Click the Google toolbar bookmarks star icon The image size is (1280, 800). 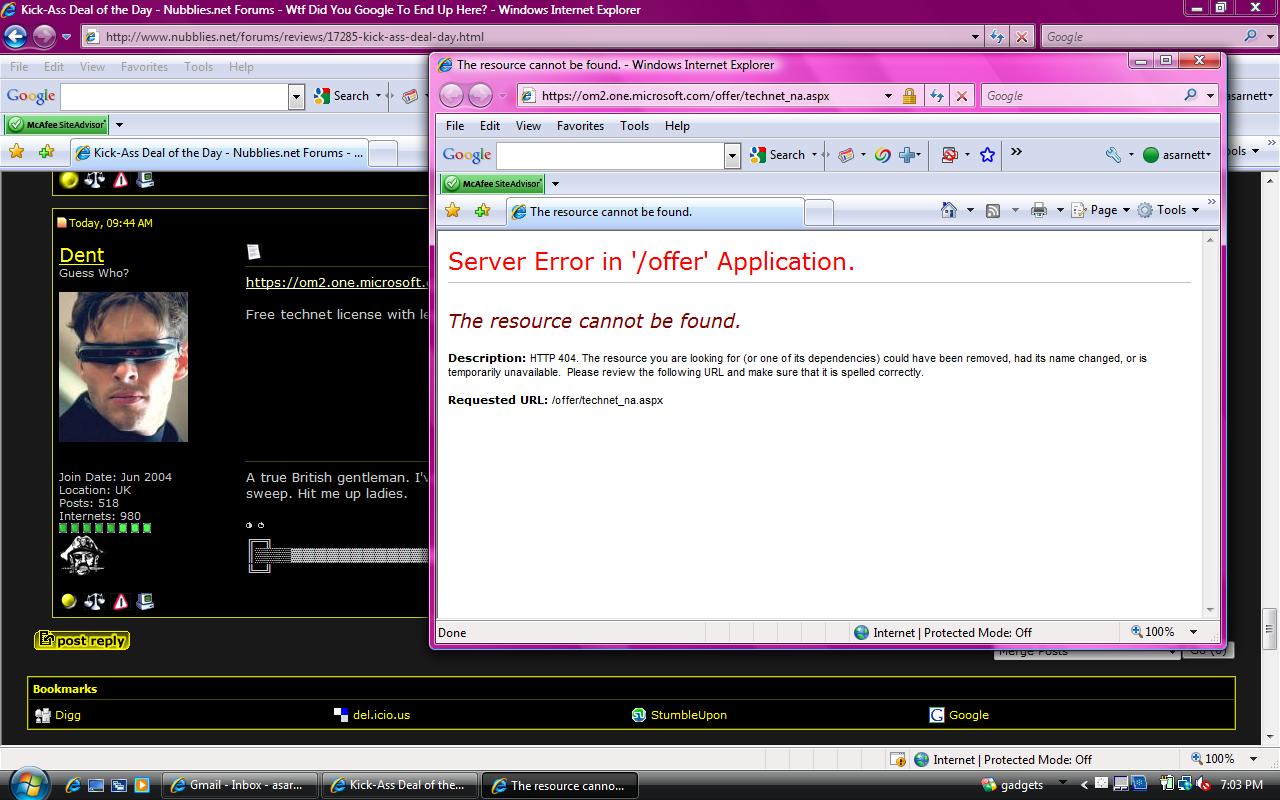(987, 155)
